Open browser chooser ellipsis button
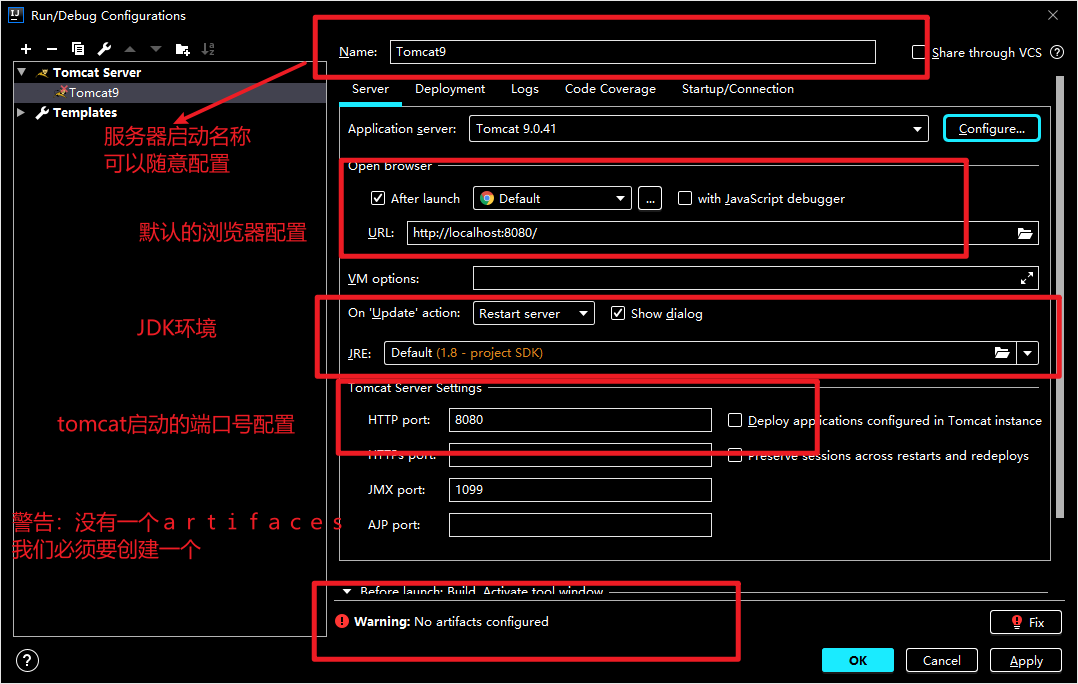The image size is (1078, 684). tap(650, 199)
